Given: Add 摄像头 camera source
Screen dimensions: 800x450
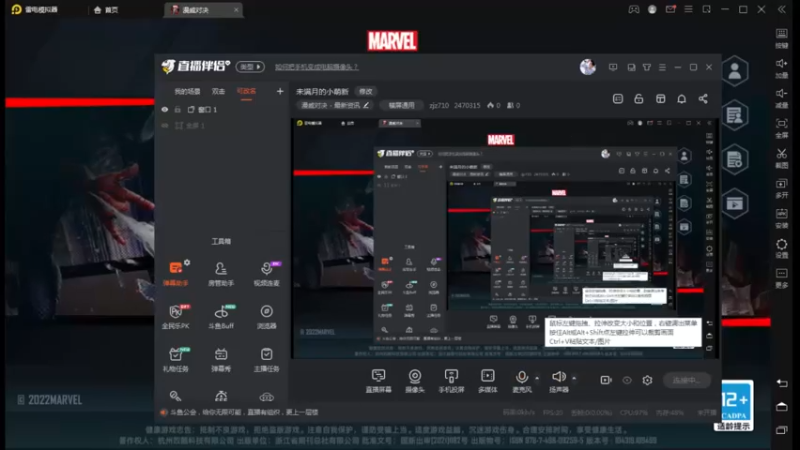Looking at the screenshot, I should click(x=415, y=381).
